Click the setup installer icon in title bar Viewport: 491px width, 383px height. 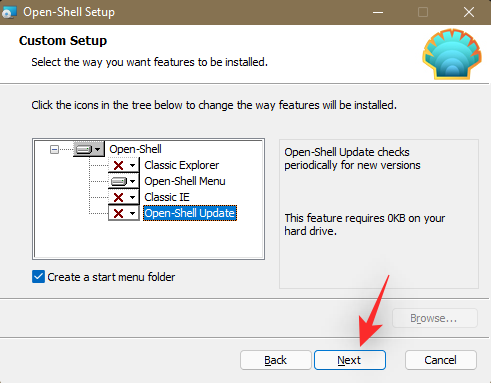[x=9, y=12]
